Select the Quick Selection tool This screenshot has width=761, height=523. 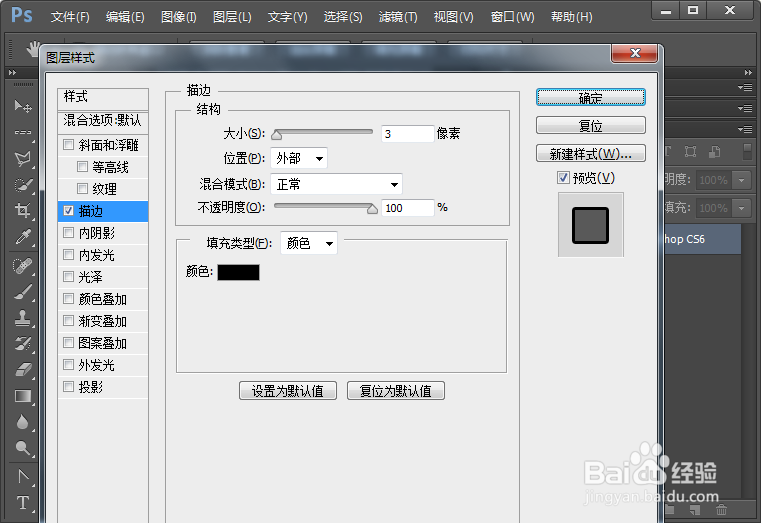(22, 185)
